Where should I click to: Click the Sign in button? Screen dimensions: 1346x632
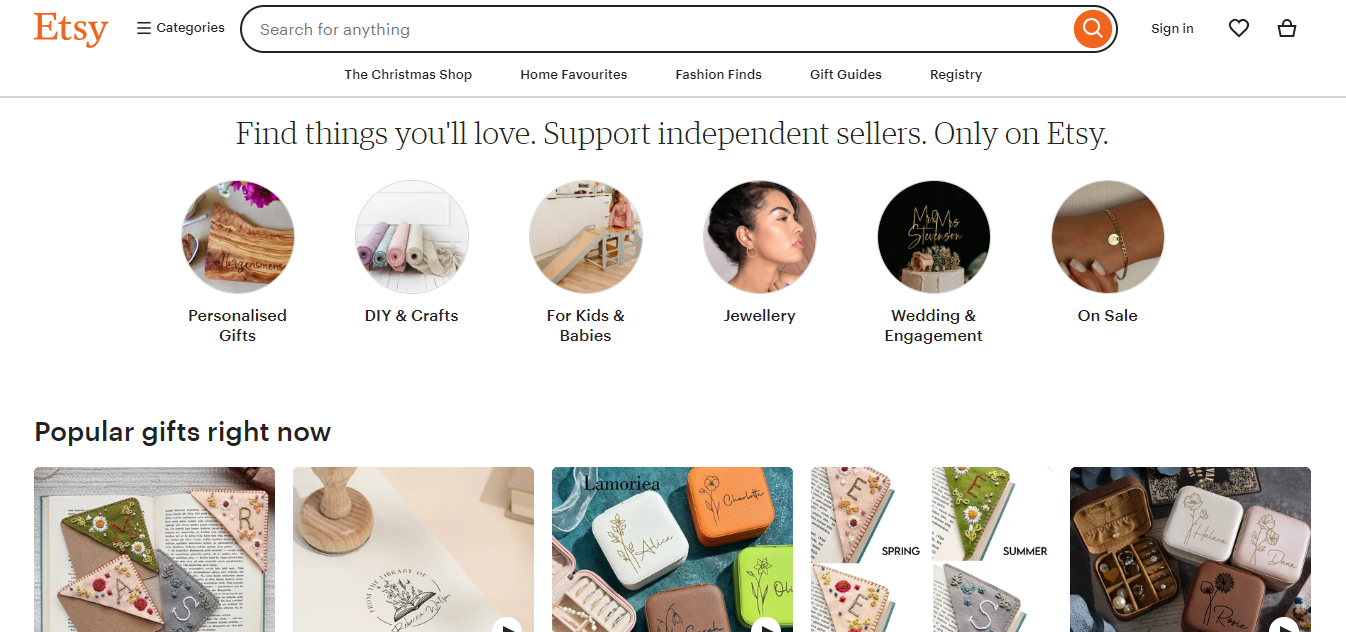(x=1172, y=29)
